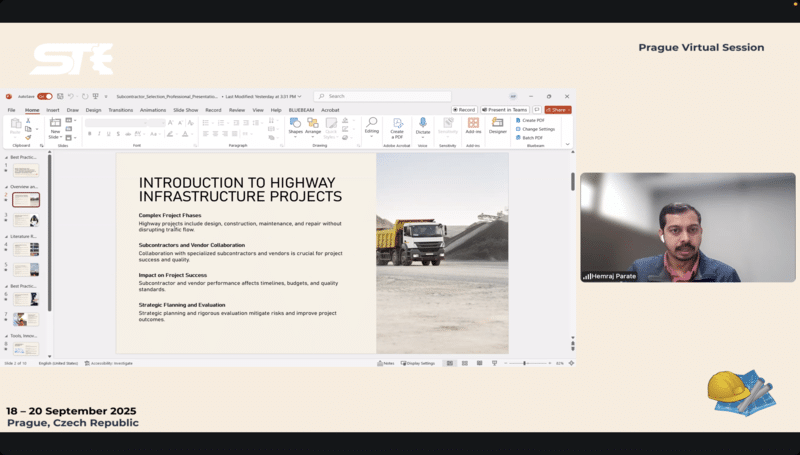This screenshot has height=455, width=800.
Task: Click the Add-ins icon
Action: [473, 124]
